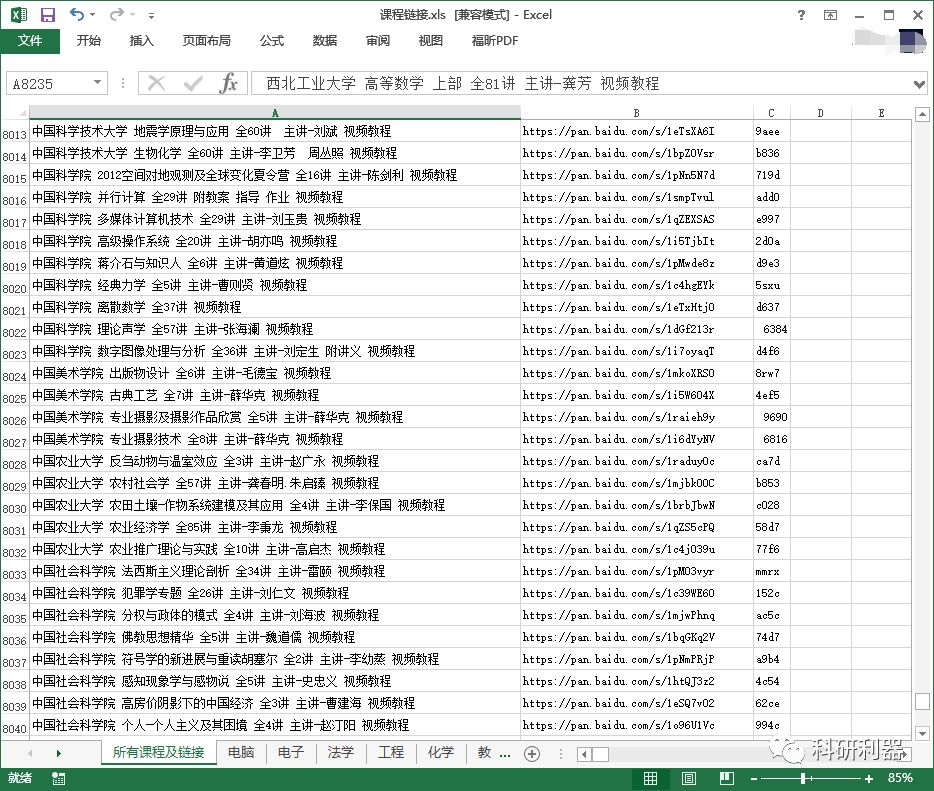Click the Redo arrow icon
Image resolution: width=934 pixels, height=791 pixels.
click(117, 14)
